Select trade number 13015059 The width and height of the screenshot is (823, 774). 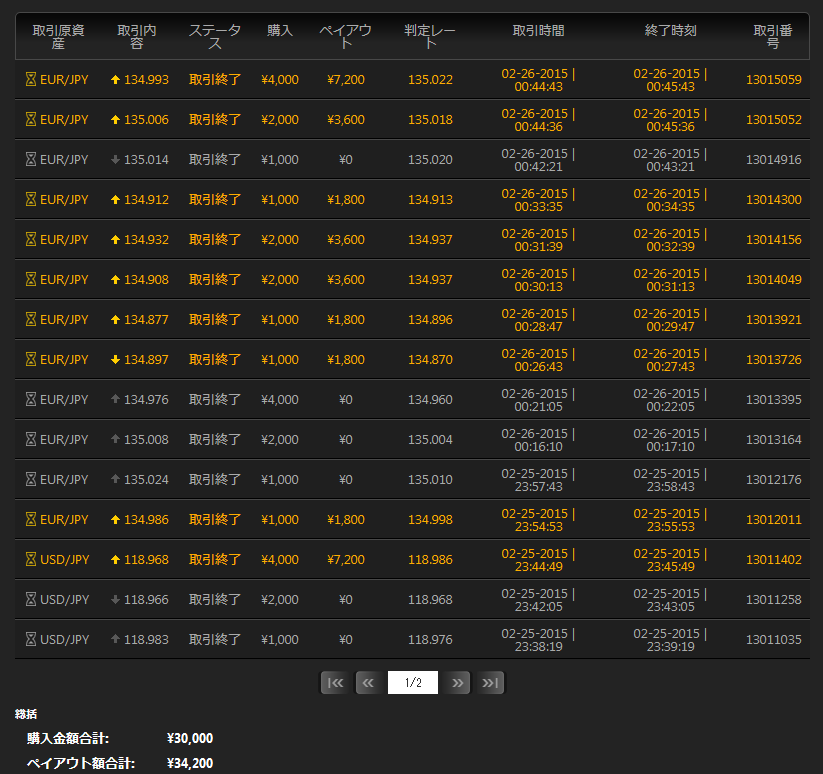tap(774, 79)
